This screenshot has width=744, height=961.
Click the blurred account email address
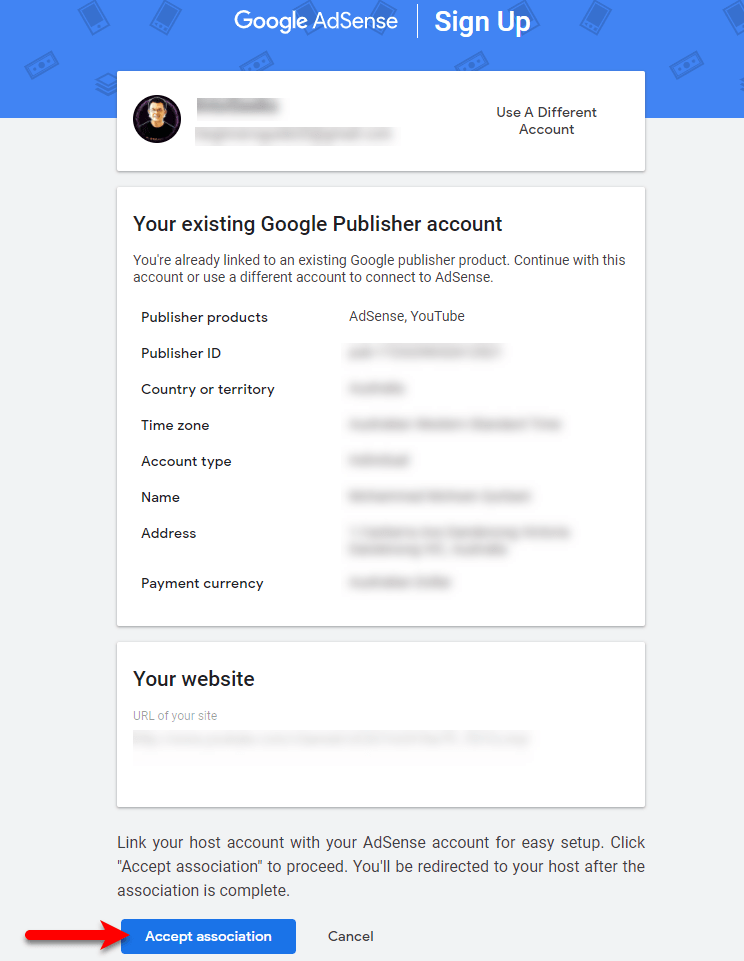[293, 134]
